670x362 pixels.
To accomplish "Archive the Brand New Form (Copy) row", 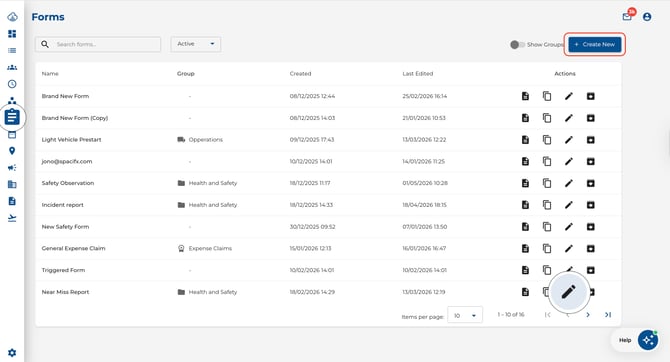I will pyautogui.click(x=591, y=118).
